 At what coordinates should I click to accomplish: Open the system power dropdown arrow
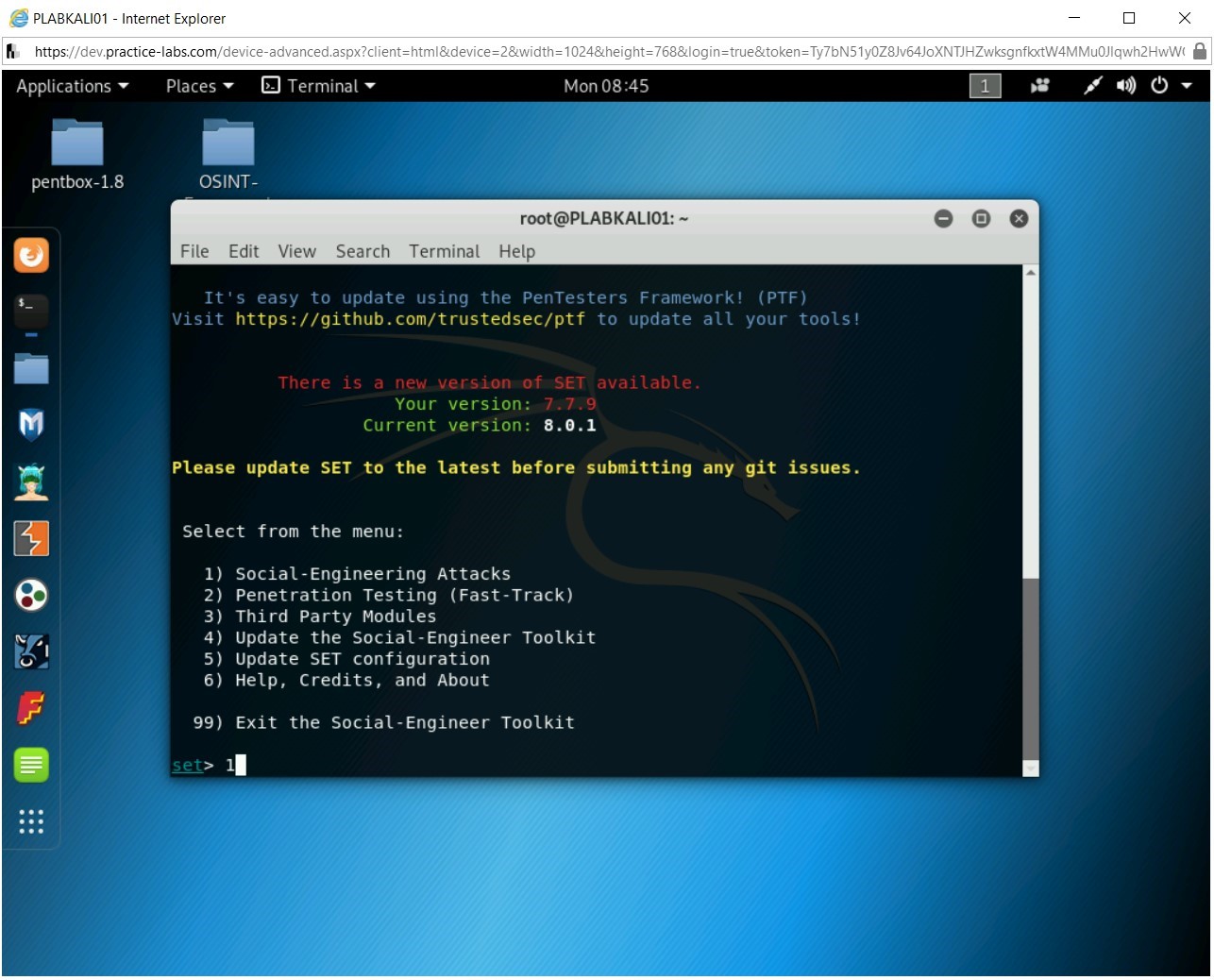[x=1188, y=86]
